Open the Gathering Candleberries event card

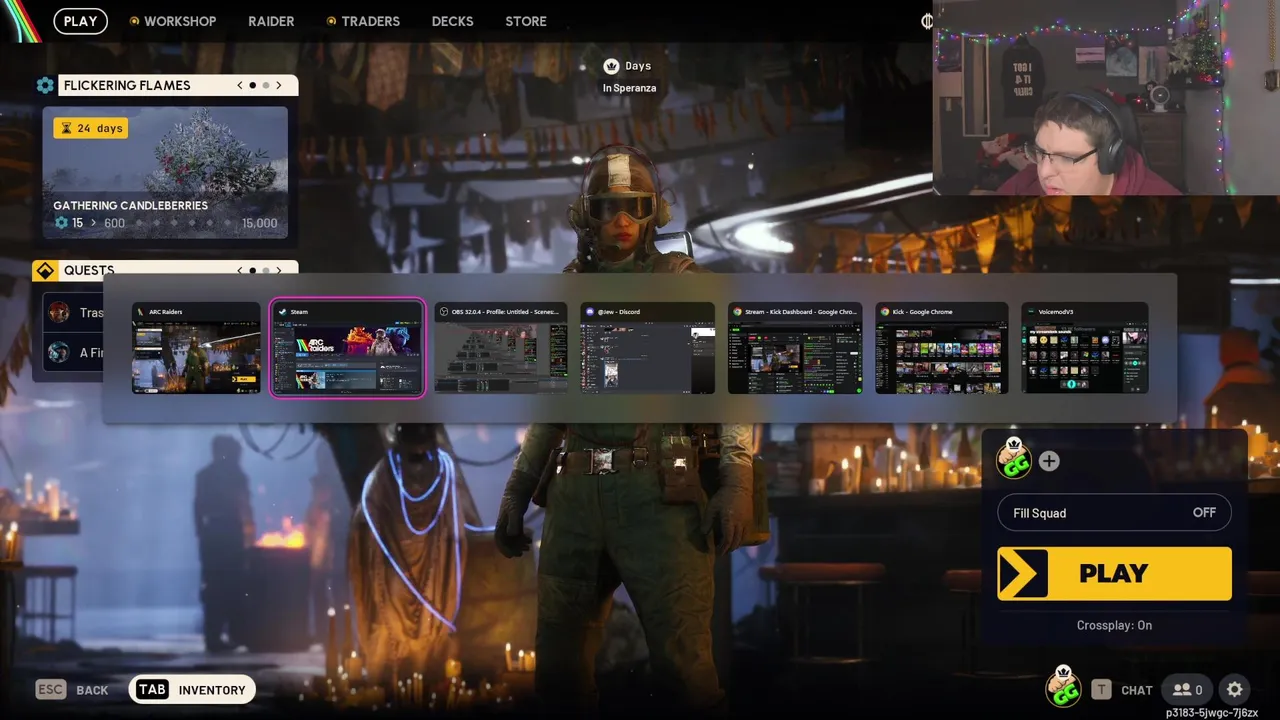[165, 173]
